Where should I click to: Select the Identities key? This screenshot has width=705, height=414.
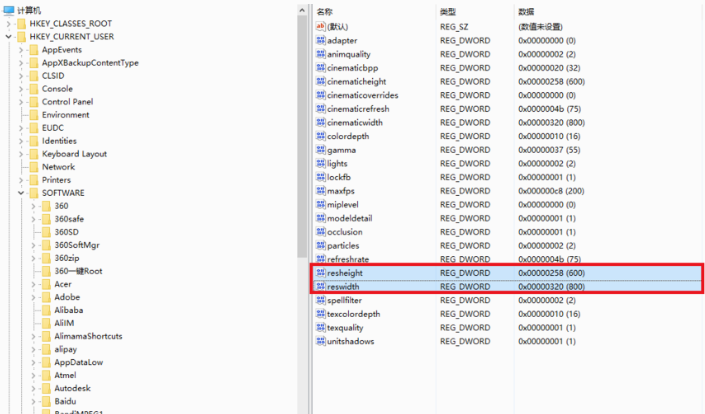[59, 141]
